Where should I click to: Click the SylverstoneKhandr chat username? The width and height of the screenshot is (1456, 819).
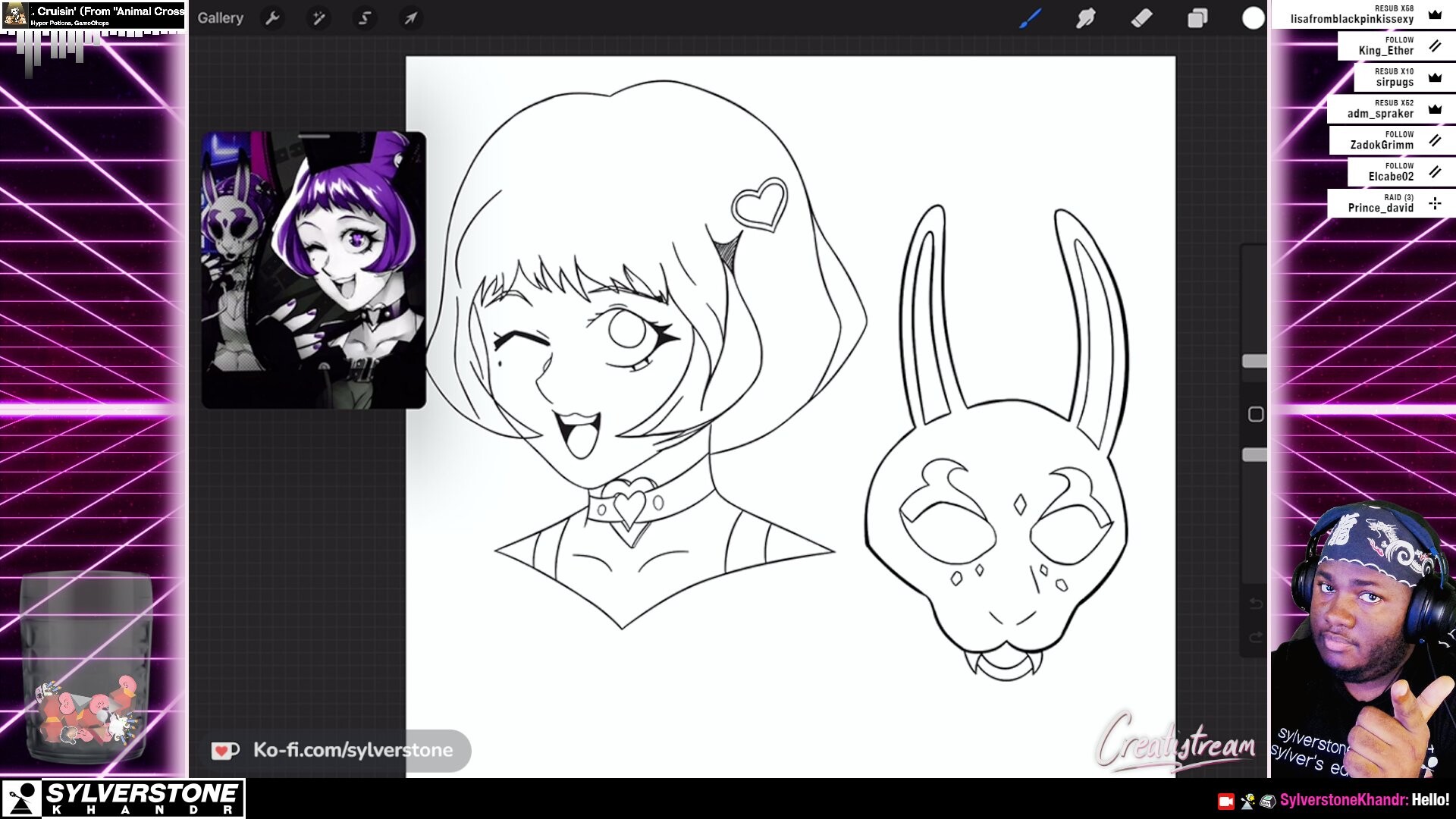click(1344, 800)
